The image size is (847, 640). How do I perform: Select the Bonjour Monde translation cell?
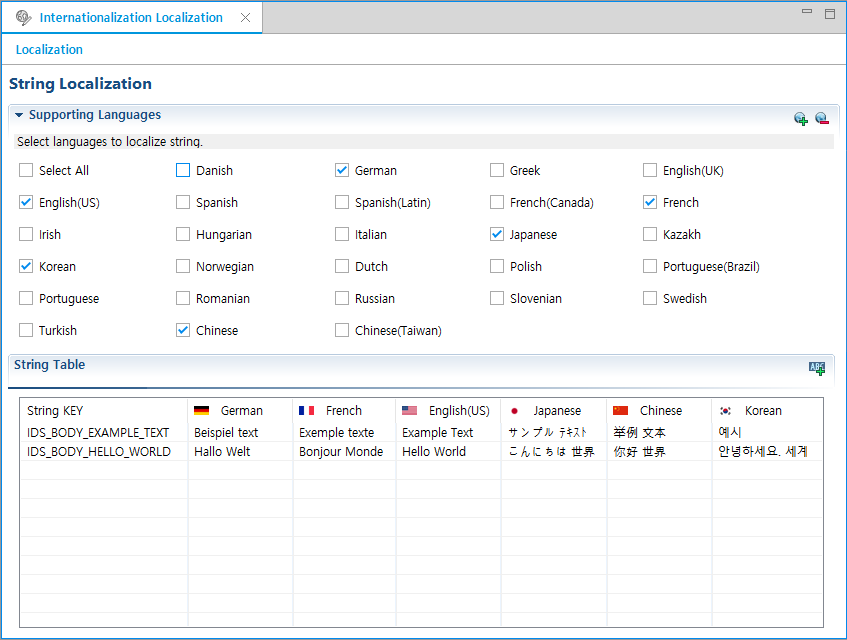tap(340, 451)
